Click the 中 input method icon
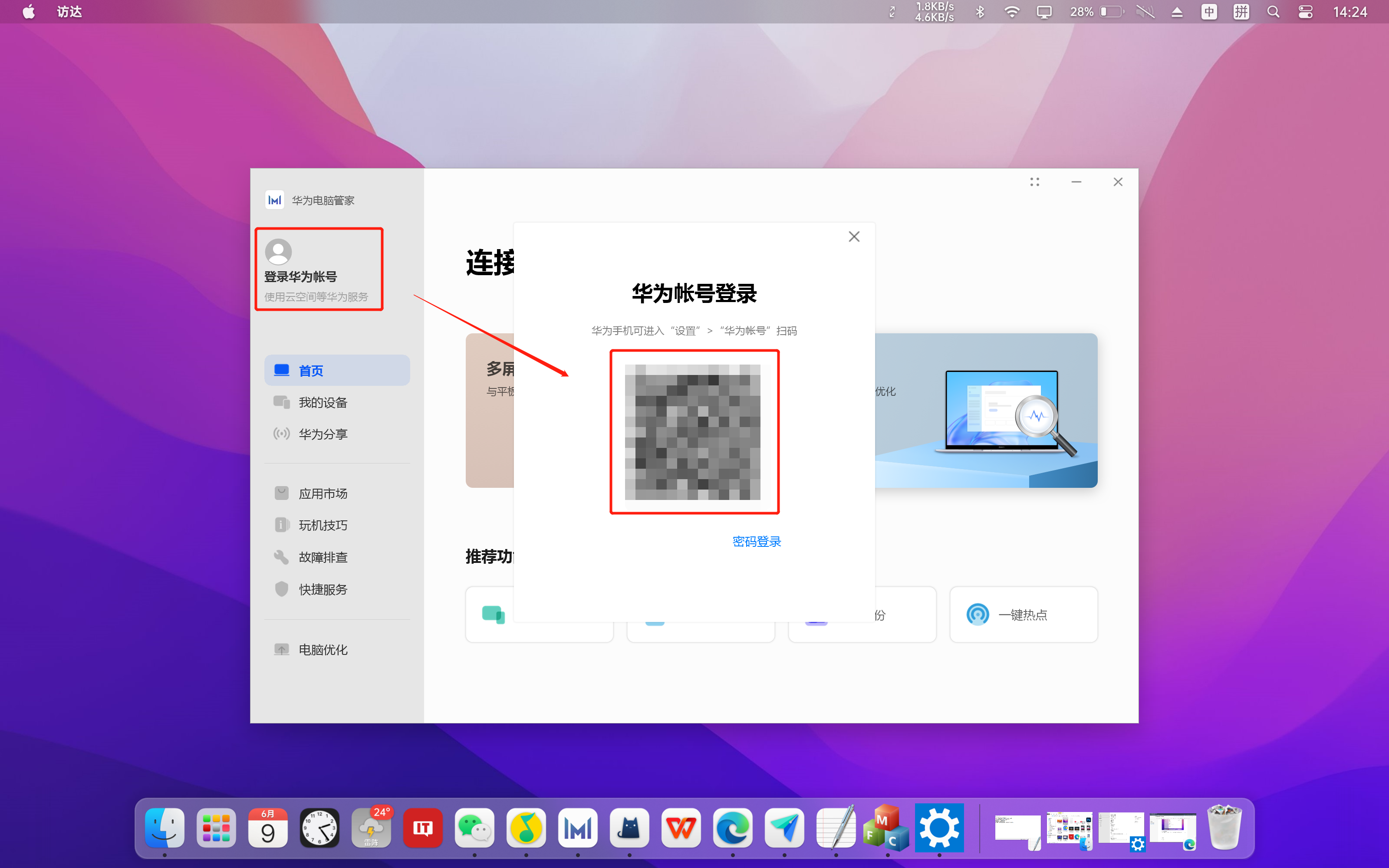 click(1209, 11)
